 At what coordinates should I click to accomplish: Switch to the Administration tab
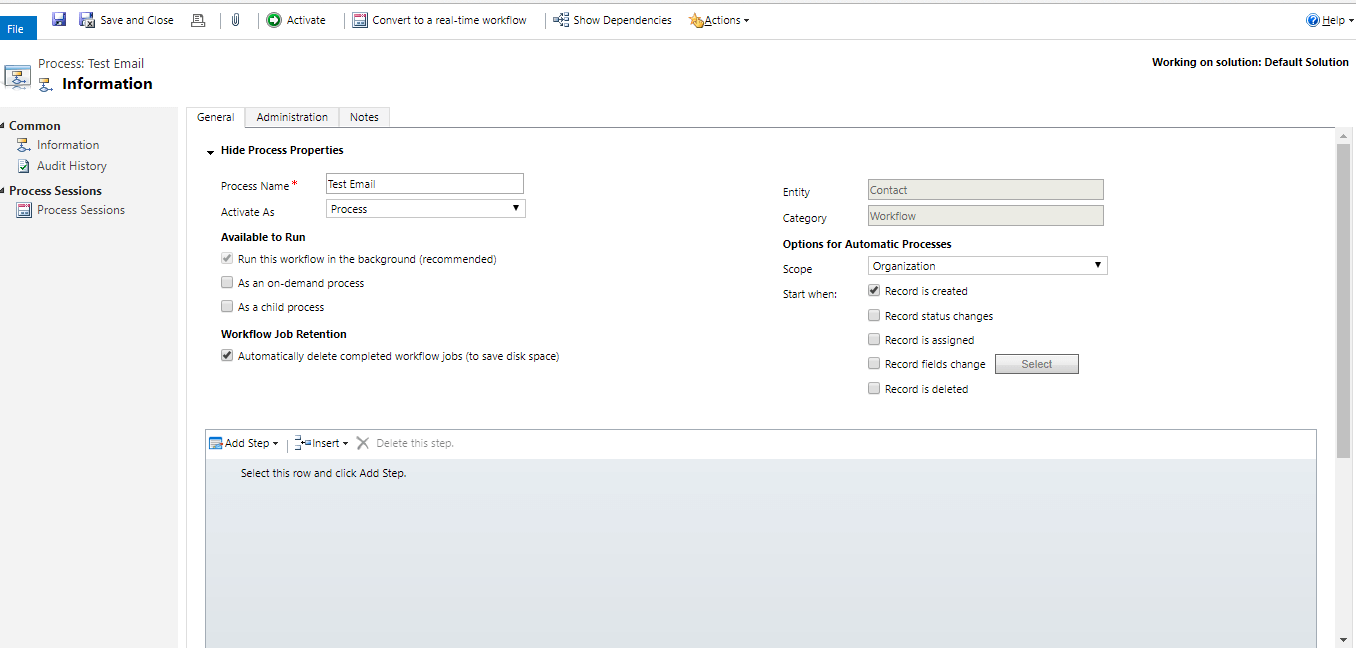[292, 117]
